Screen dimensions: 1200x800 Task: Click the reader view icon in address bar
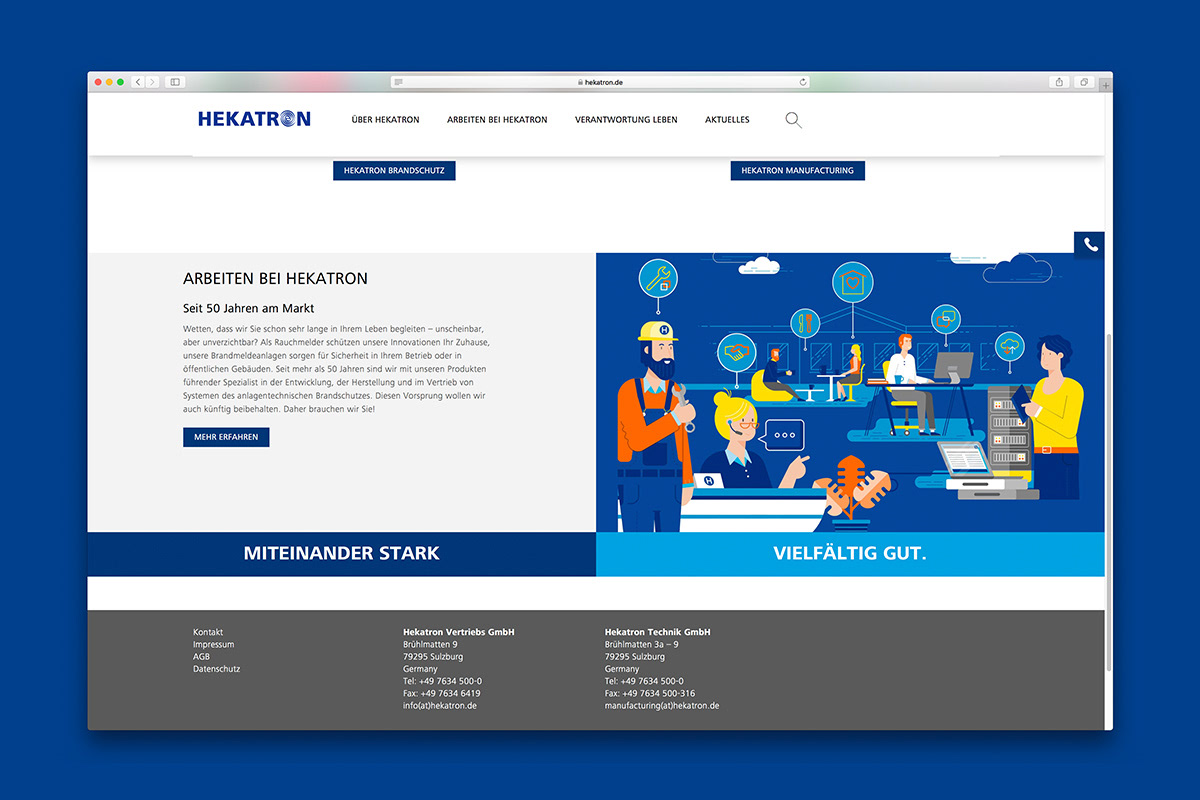click(x=399, y=82)
